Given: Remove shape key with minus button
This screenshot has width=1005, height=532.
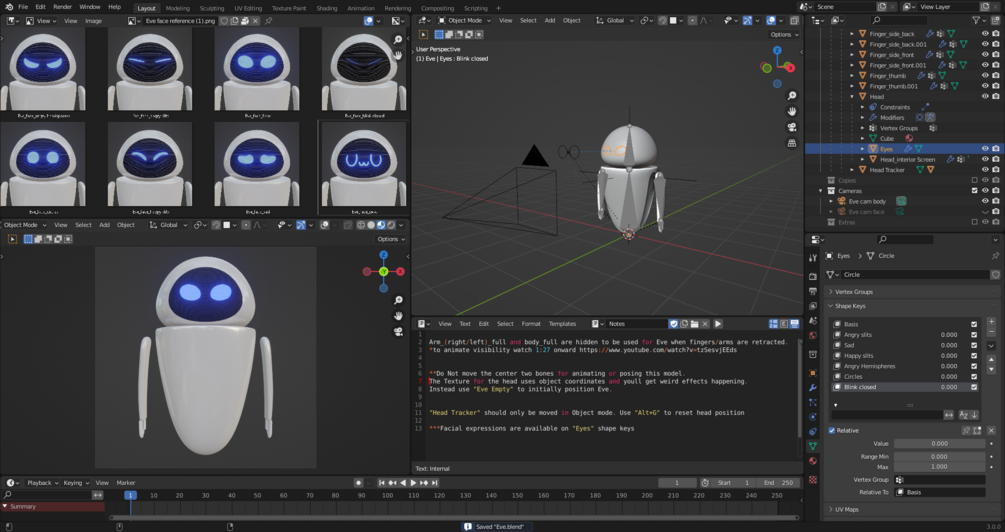Looking at the screenshot, I should click(x=992, y=332).
